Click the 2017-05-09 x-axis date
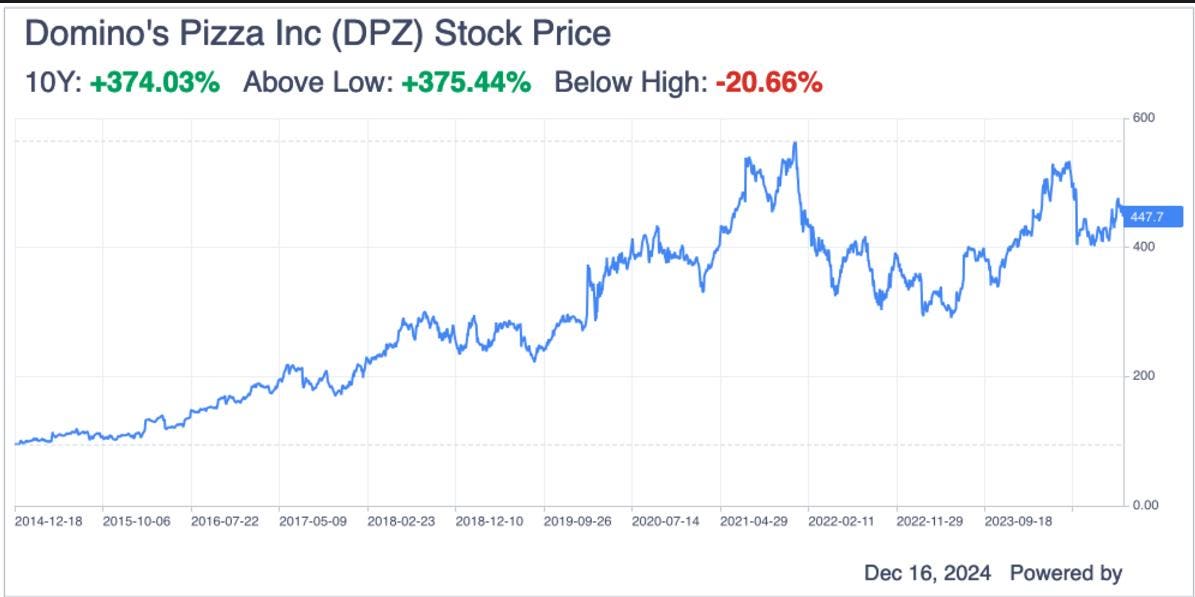Screen dimensions: 1195x597 [x=314, y=522]
